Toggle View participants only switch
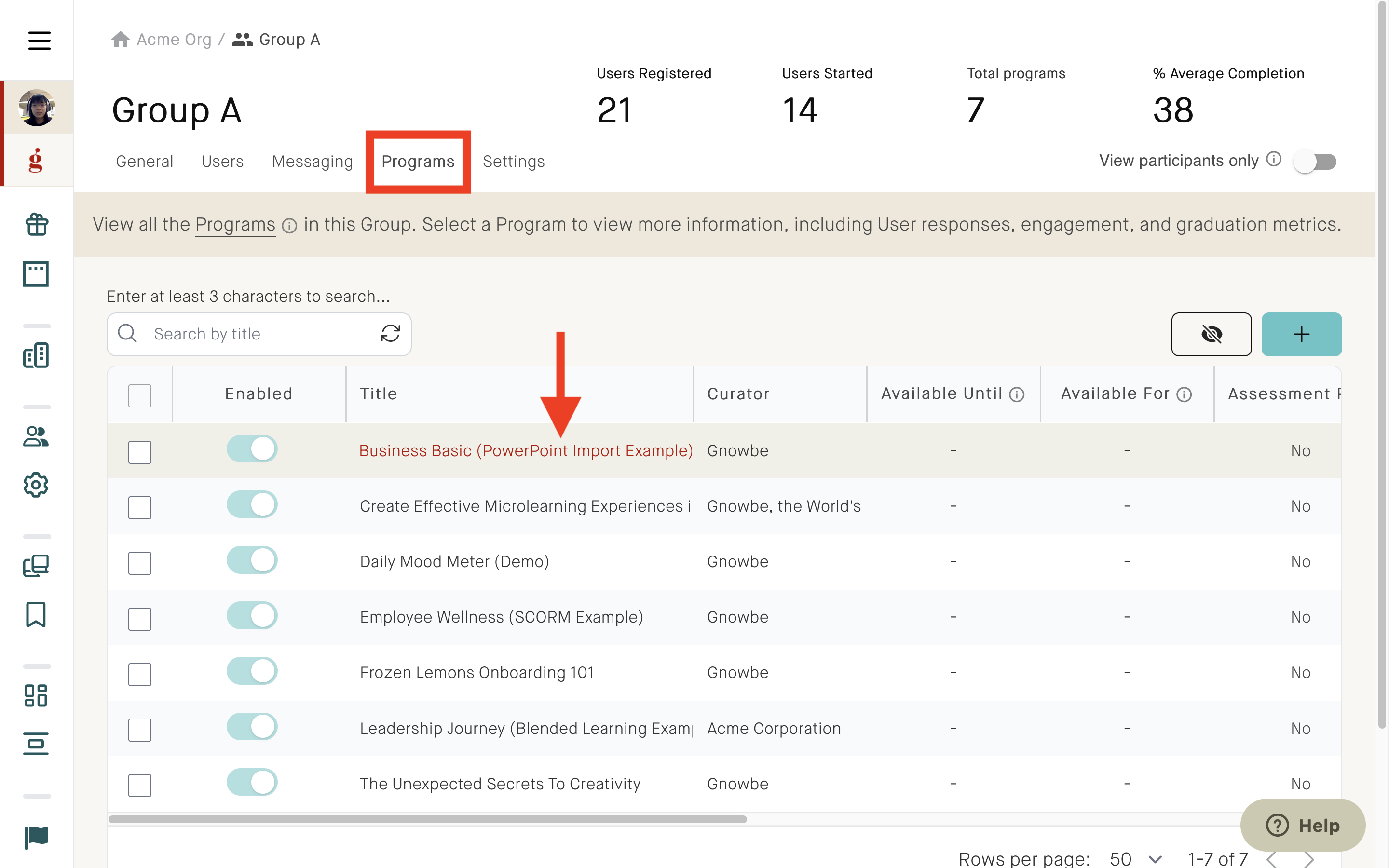 pyautogui.click(x=1315, y=162)
